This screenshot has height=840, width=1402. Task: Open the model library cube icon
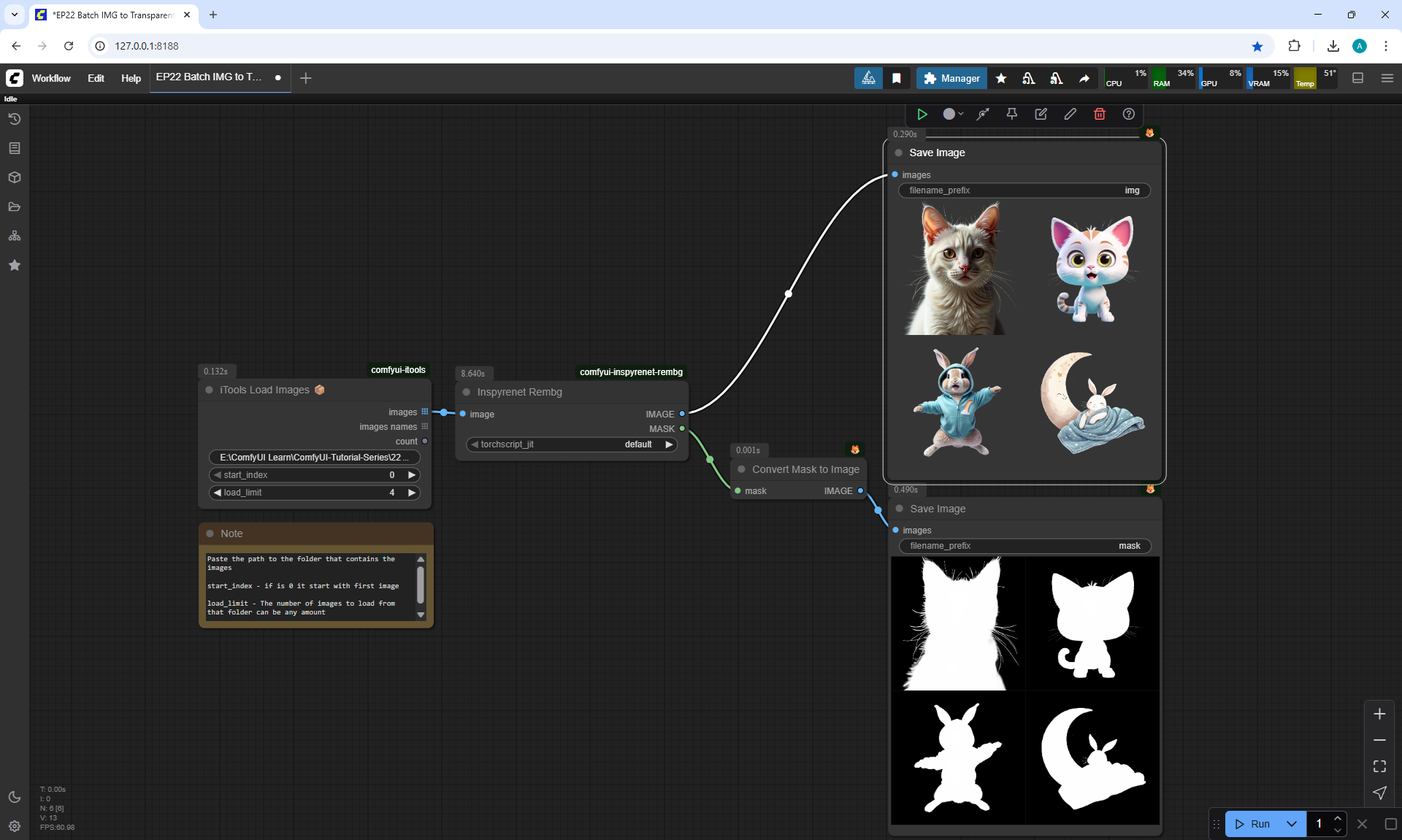[15, 177]
